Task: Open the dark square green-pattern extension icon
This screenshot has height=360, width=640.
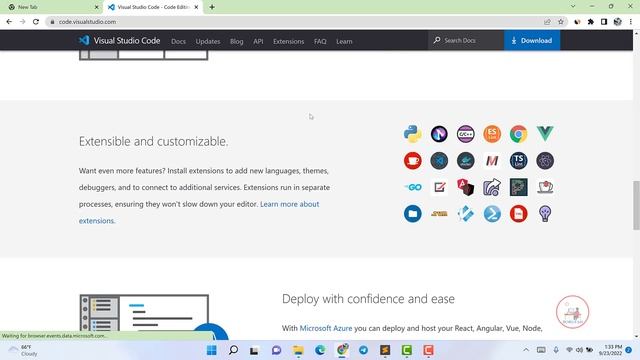Action: click(x=518, y=187)
